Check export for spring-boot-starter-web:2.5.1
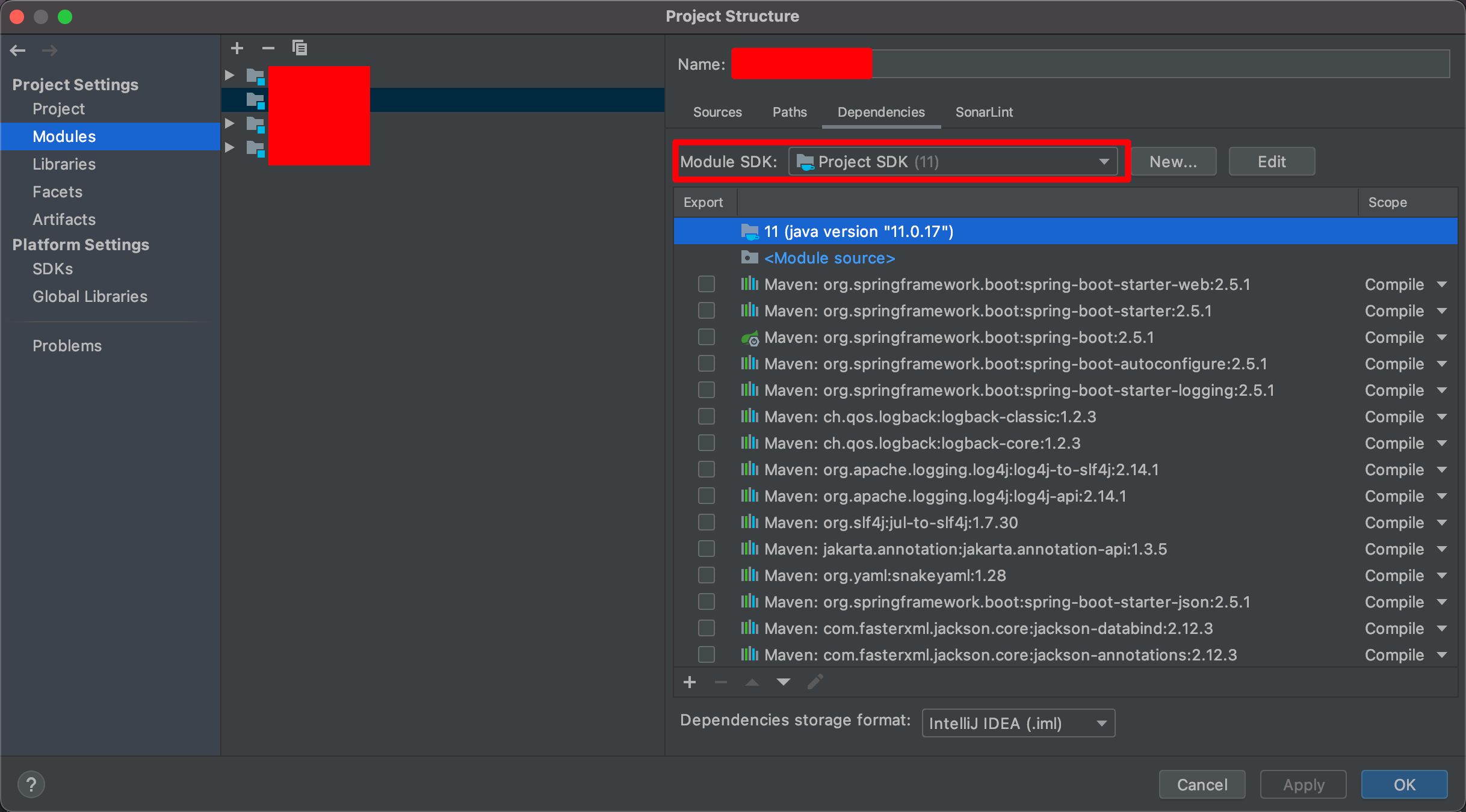 tap(707, 284)
